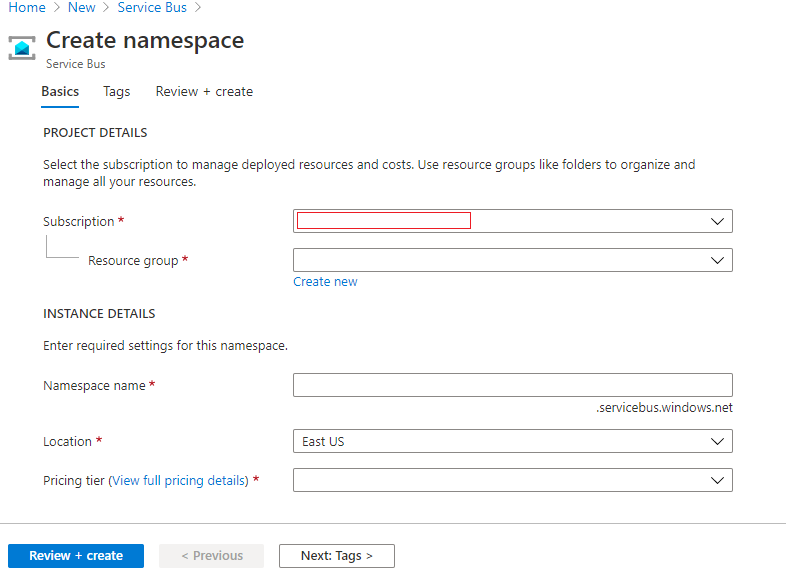Navigate to New in the breadcrumb
The height and width of the screenshot is (587, 786).
(x=82, y=8)
